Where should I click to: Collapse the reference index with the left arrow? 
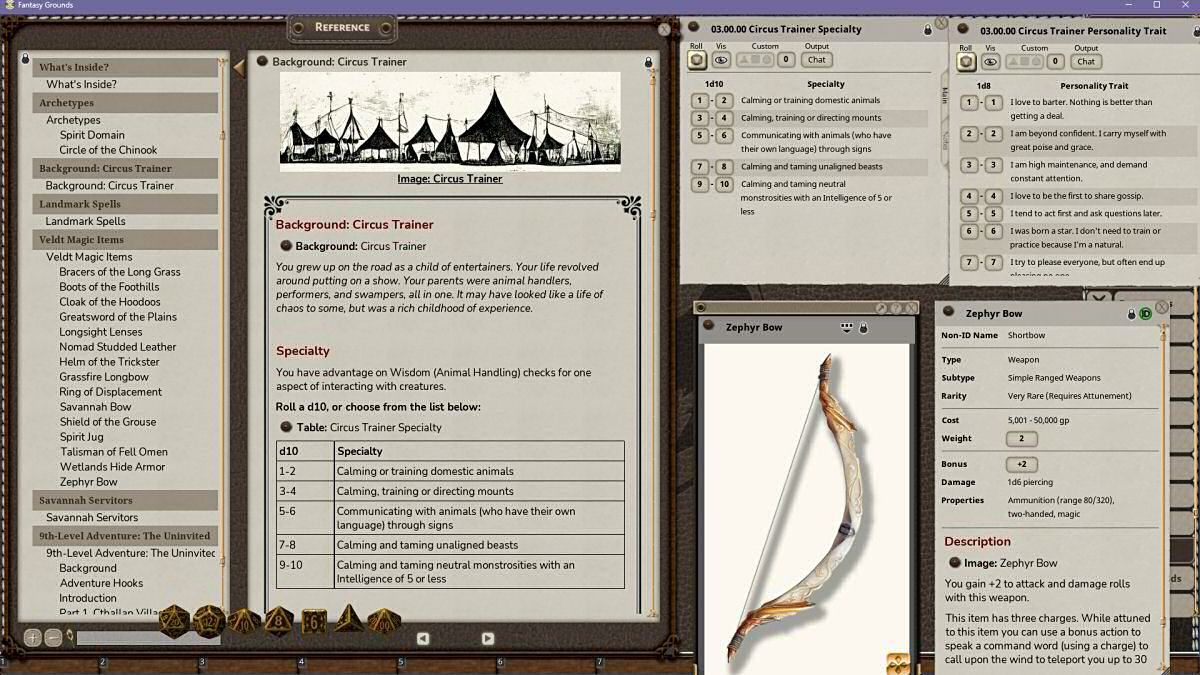click(x=238, y=67)
